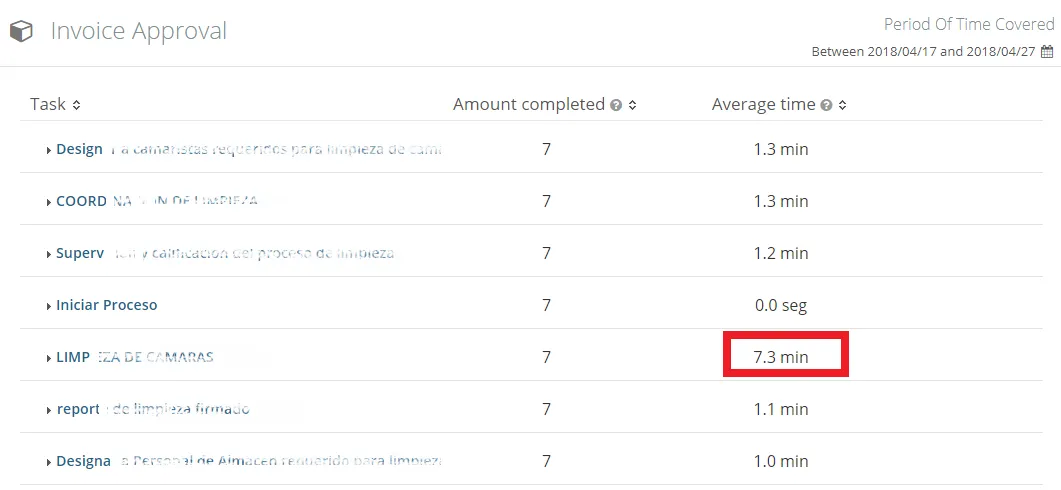This screenshot has height=490, width=1061.
Task: Expand the report task row arrow
Action: (x=49, y=410)
